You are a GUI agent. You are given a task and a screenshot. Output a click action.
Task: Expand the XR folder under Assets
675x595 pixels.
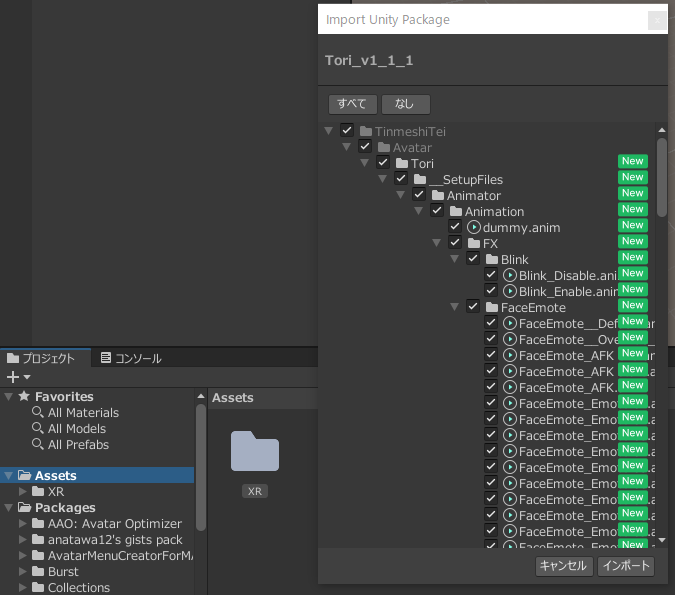24,491
